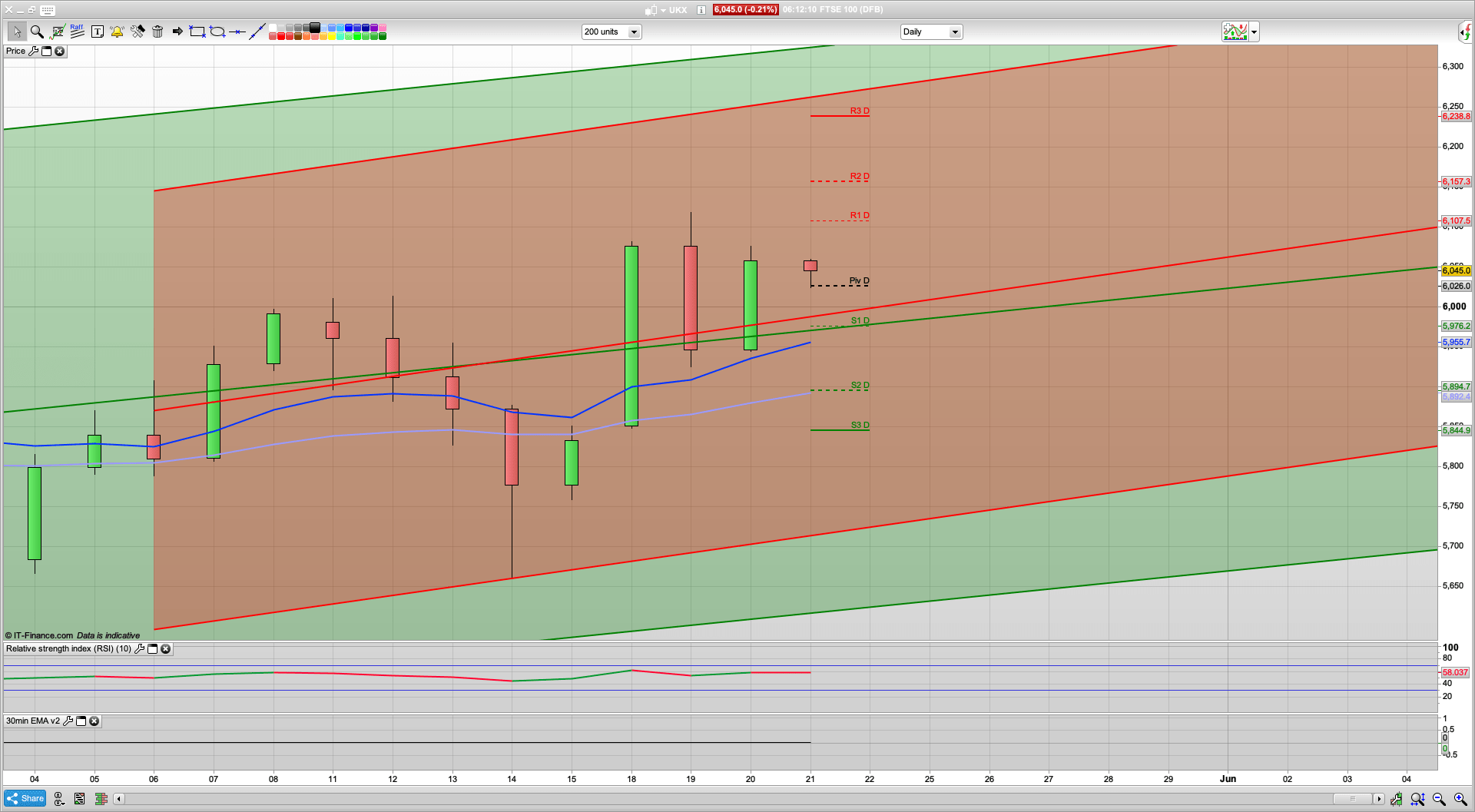Screen dimensions: 1475x812
Task: Pick the bright red color swatch
Action: tap(281, 36)
